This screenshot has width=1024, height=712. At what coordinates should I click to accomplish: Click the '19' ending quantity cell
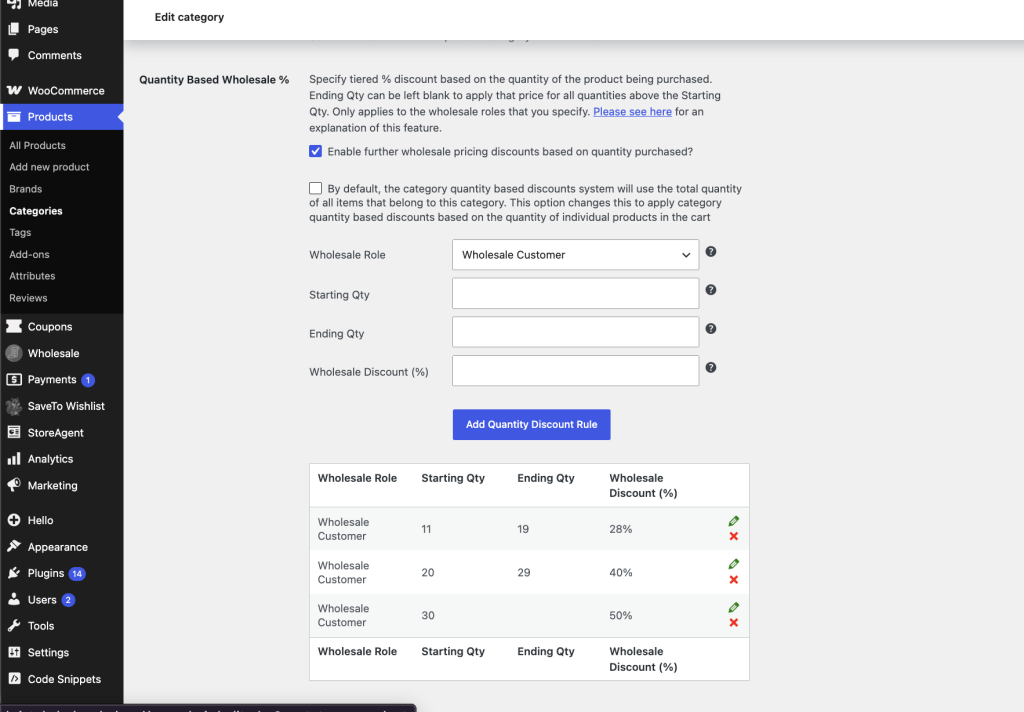[523, 529]
